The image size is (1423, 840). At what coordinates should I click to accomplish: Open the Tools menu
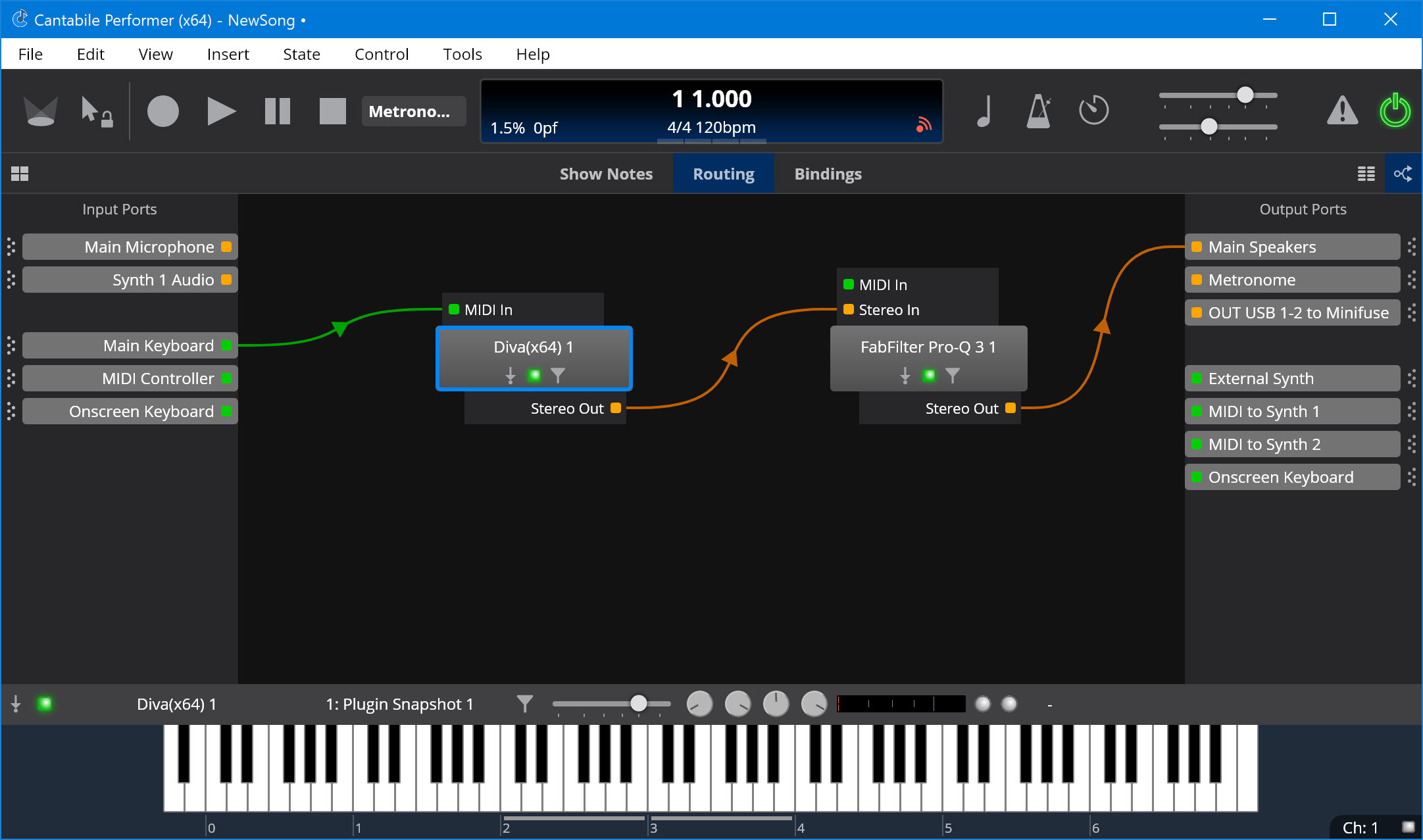tap(462, 54)
